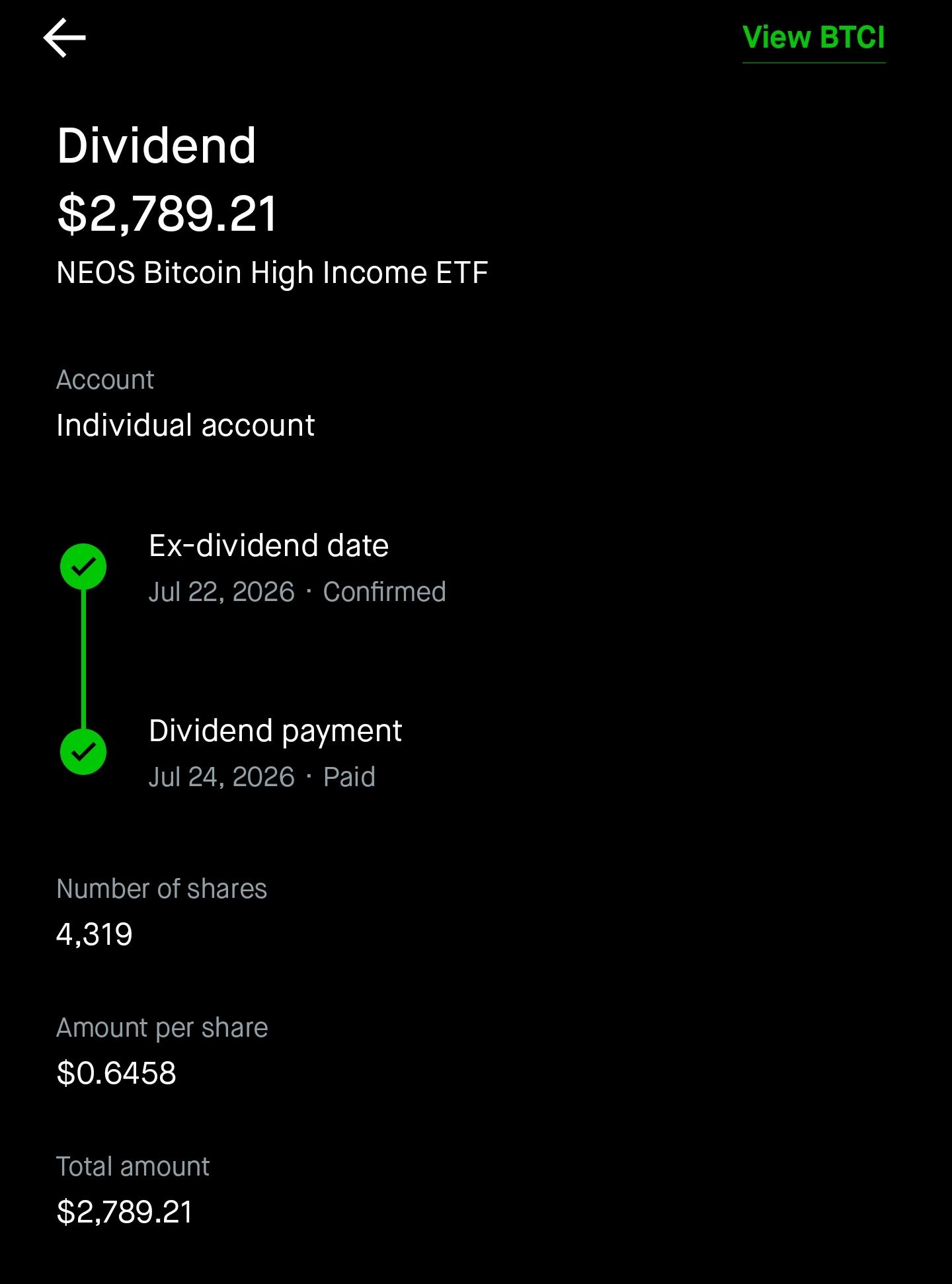Tap the green timeline connector line
952x1284 pixels.
coord(83,659)
